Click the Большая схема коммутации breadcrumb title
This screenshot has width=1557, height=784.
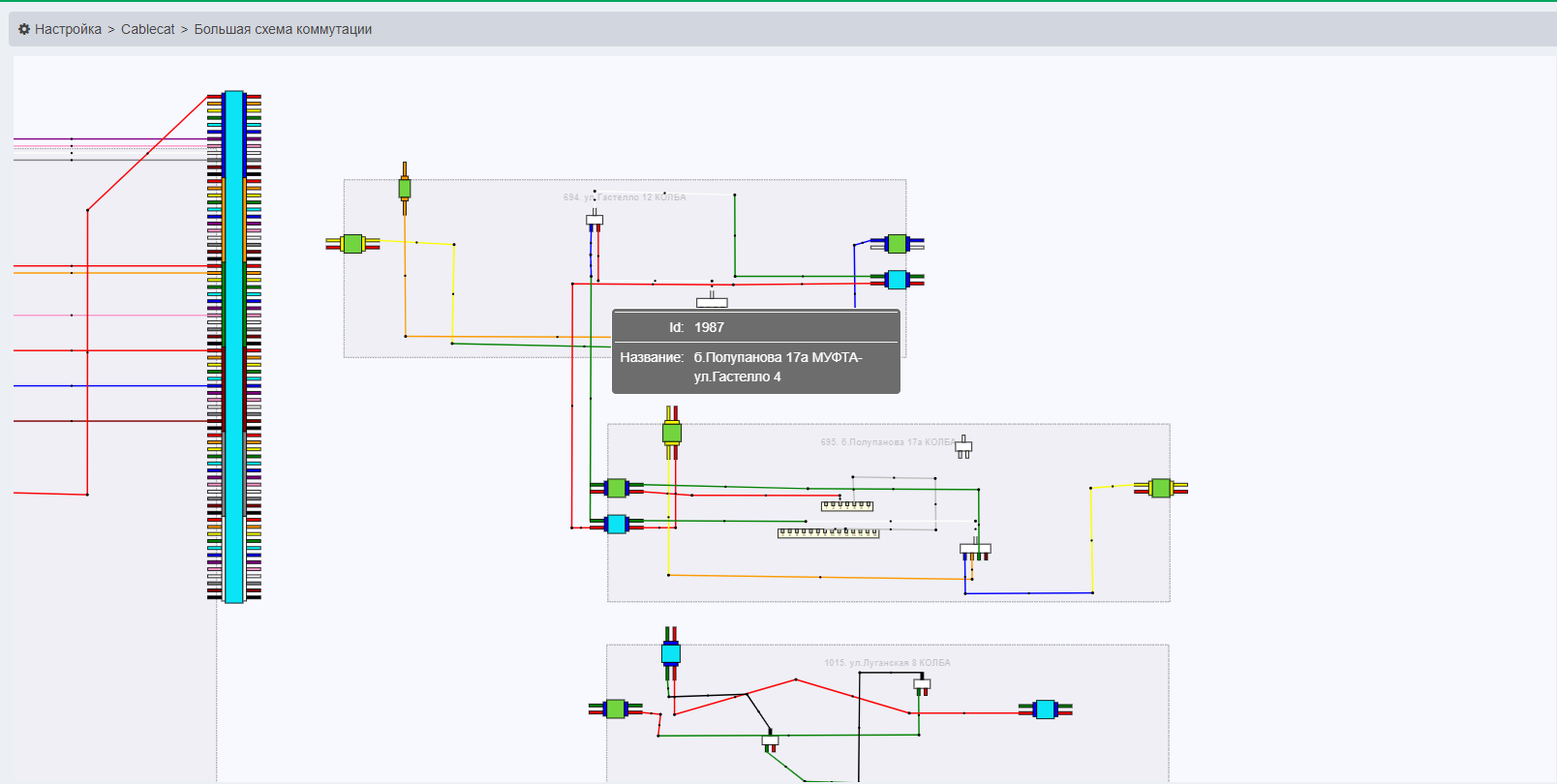(x=283, y=29)
